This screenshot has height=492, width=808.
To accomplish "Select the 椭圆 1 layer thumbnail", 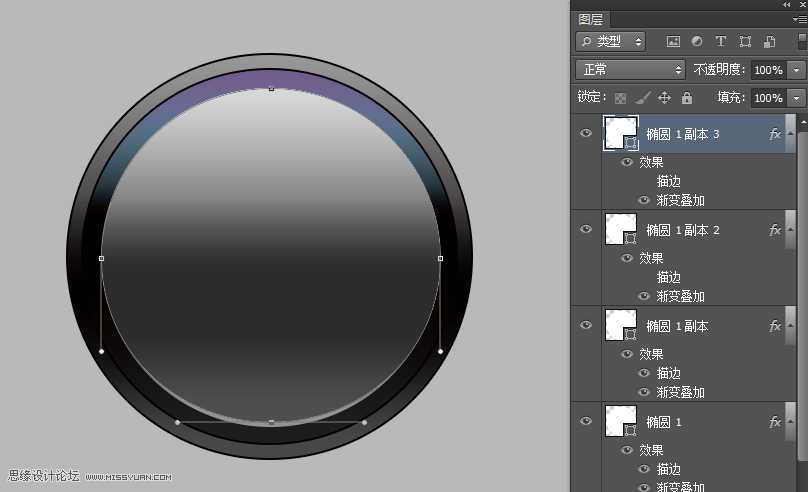I will coord(620,421).
